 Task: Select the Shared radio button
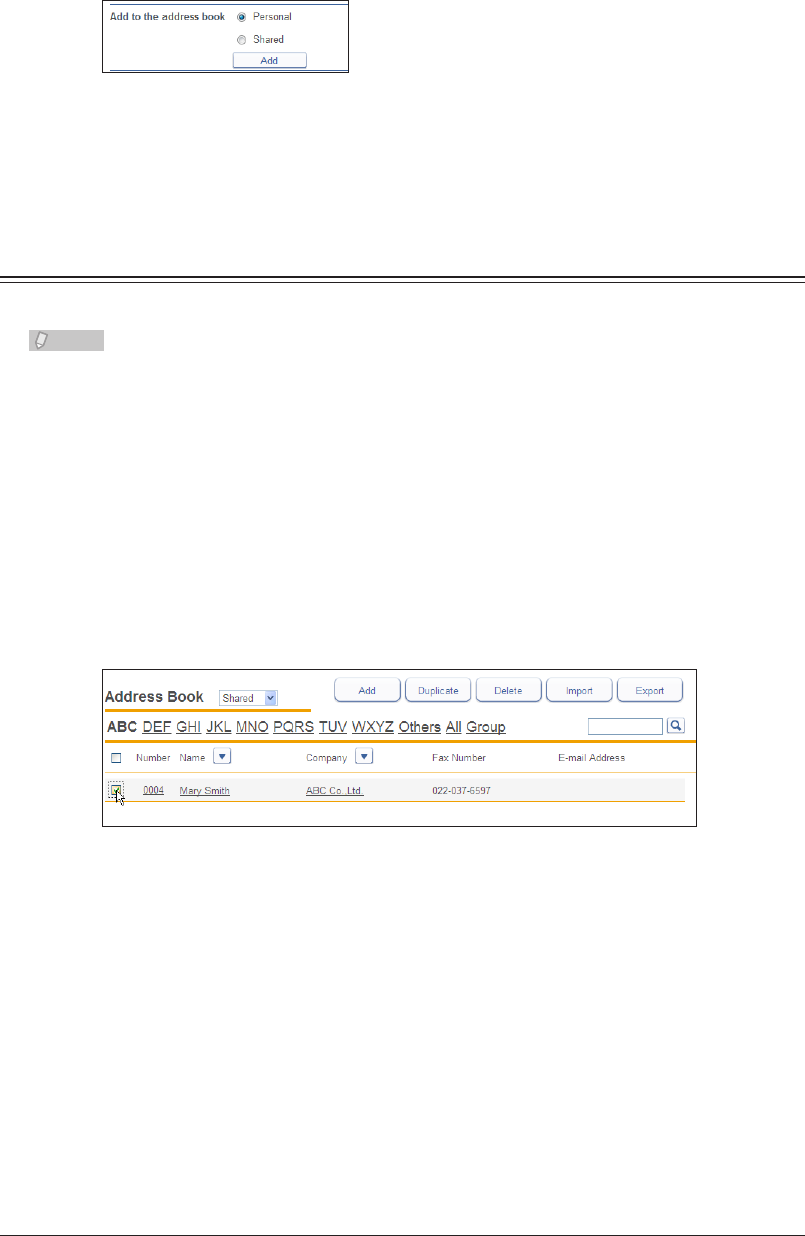point(241,40)
